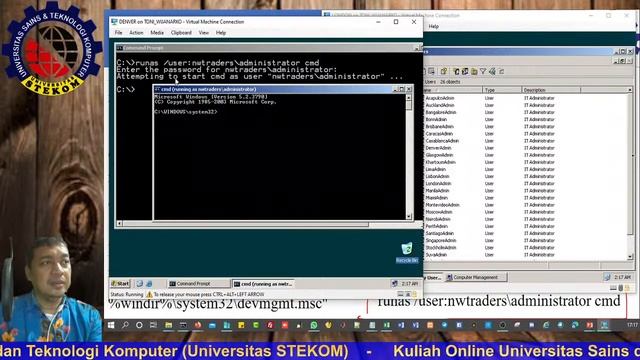640x360 pixels.
Task: Click the new user icon in Computer Management toolbar
Action: tap(456, 71)
